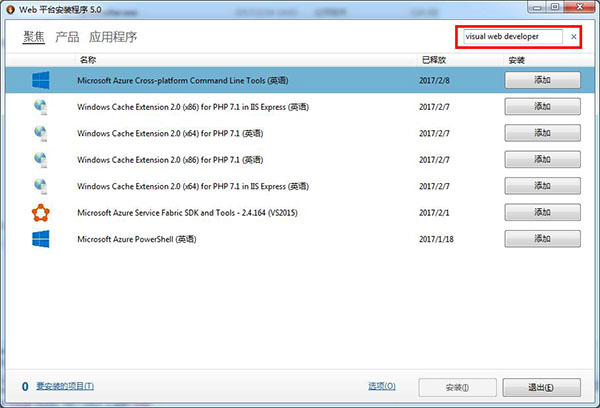Click the Windows logo icon beside Azure PowerShell
This screenshot has width=600, height=408.
click(41, 239)
